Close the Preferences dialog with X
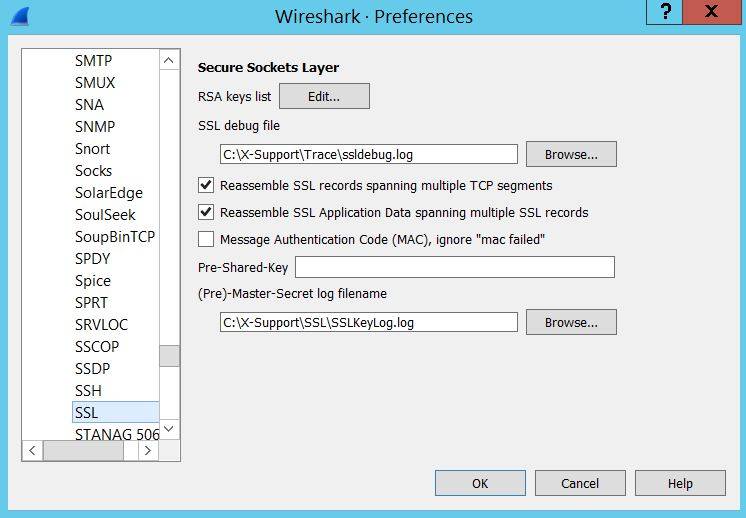Screen dimensions: 746x518 coord(711,11)
